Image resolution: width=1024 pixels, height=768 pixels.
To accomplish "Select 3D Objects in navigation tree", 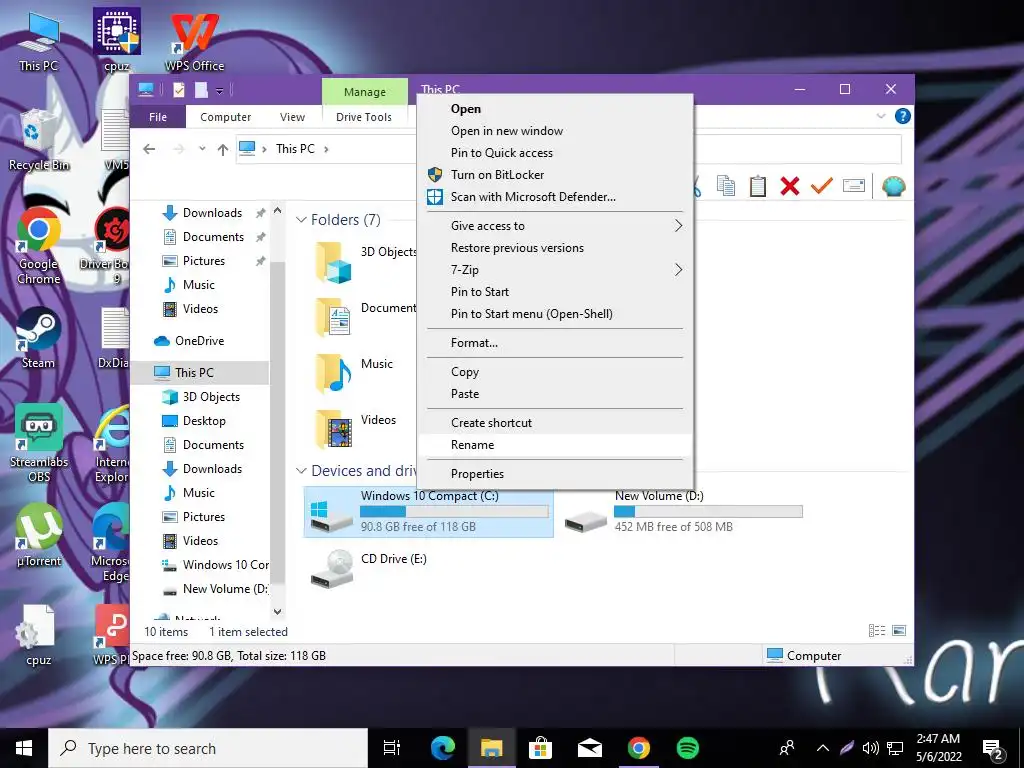I will point(211,397).
